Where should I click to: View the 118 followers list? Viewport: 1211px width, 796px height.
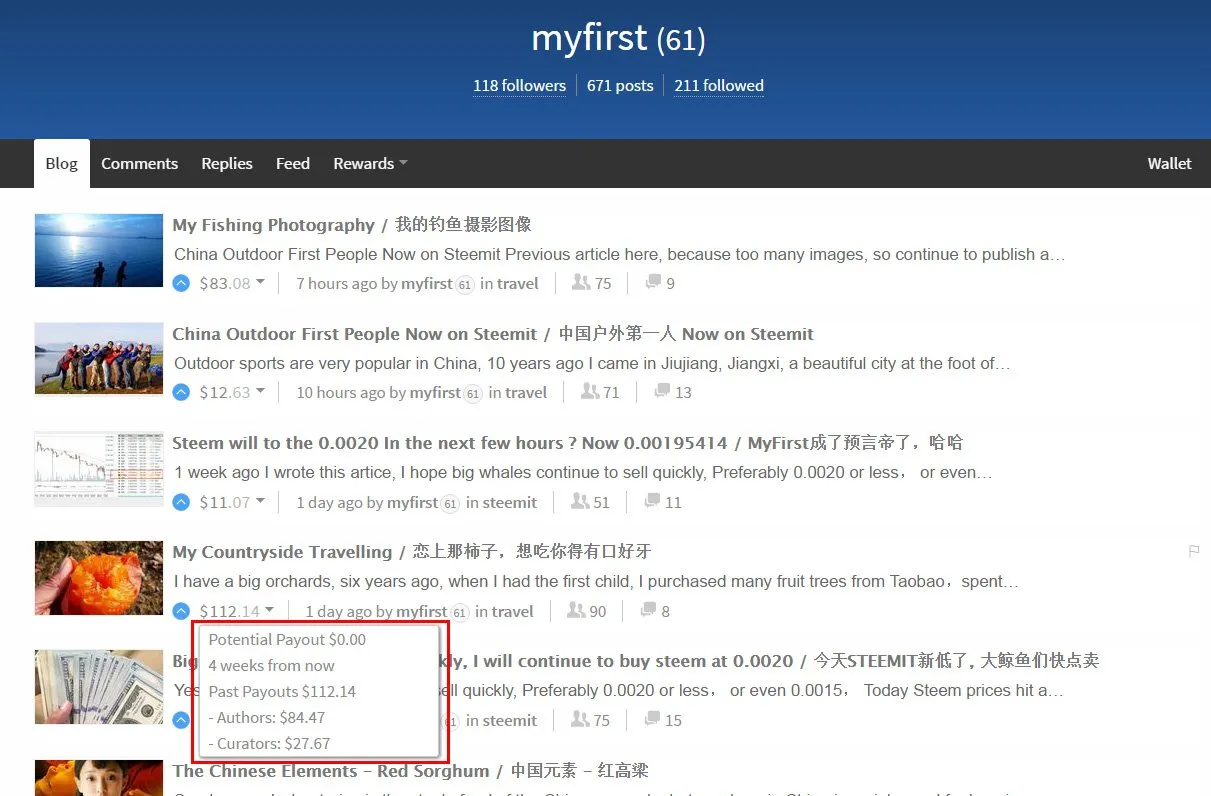click(x=519, y=86)
